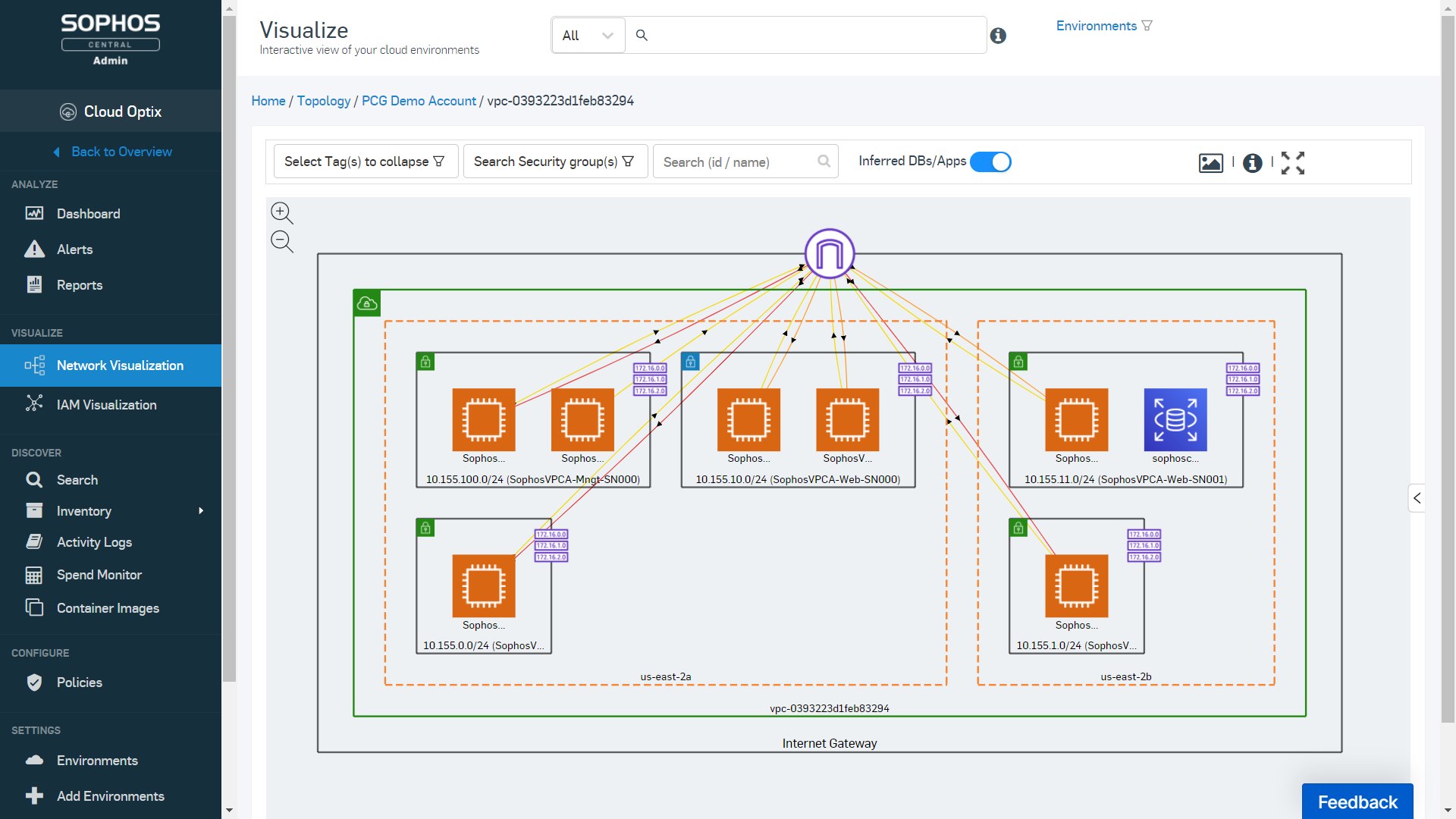This screenshot has width=1456, height=819.
Task: Click the Back to Overview link
Action: click(121, 152)
